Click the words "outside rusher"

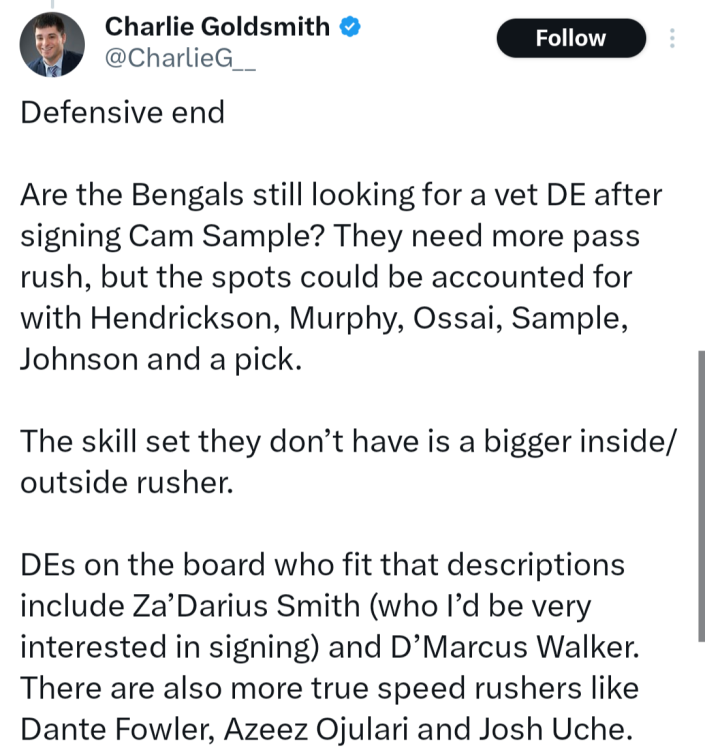[x=126, y=483]
